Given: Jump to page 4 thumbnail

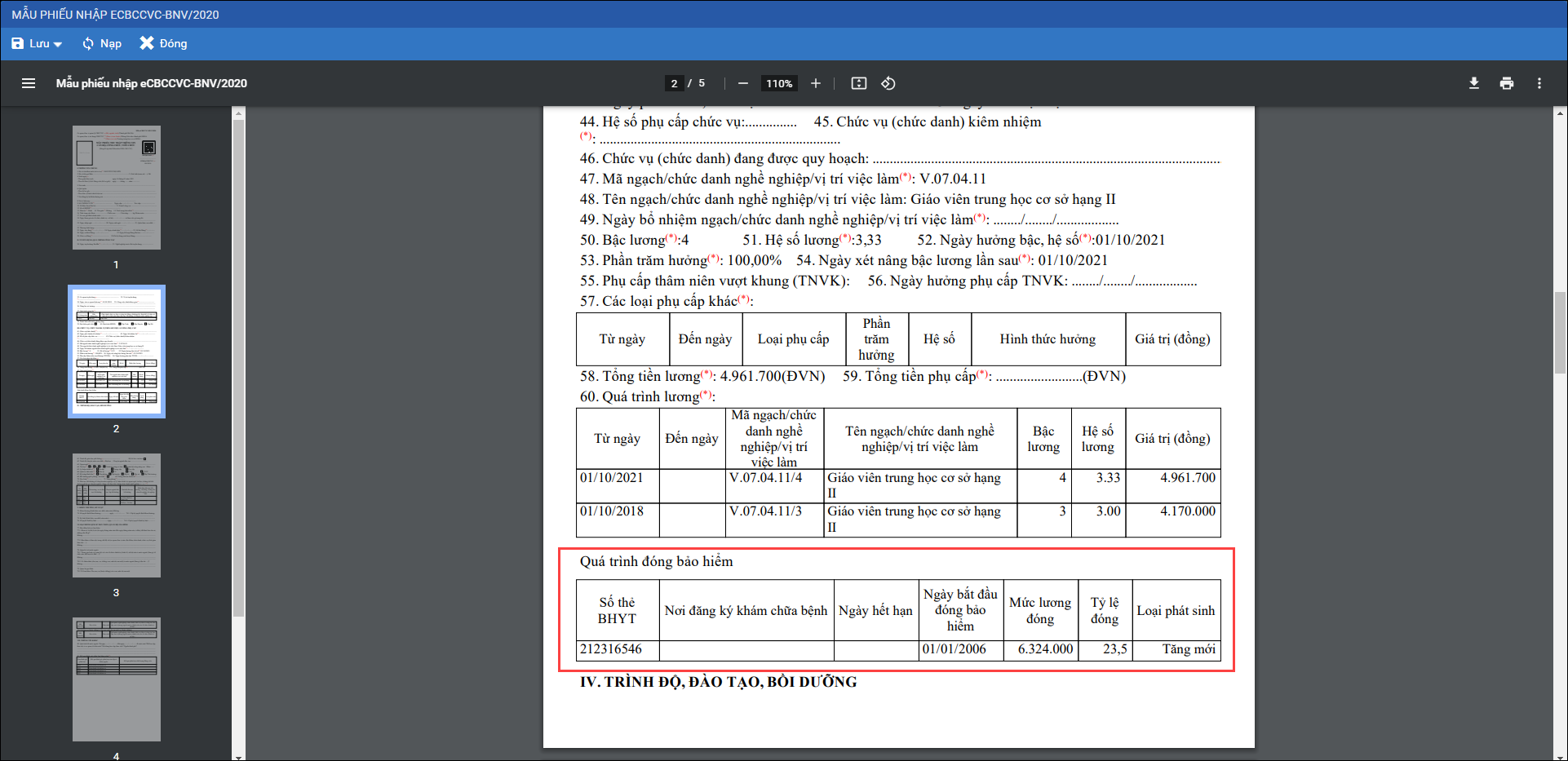Looking at the screenshot, I should (x=117, y=679).
